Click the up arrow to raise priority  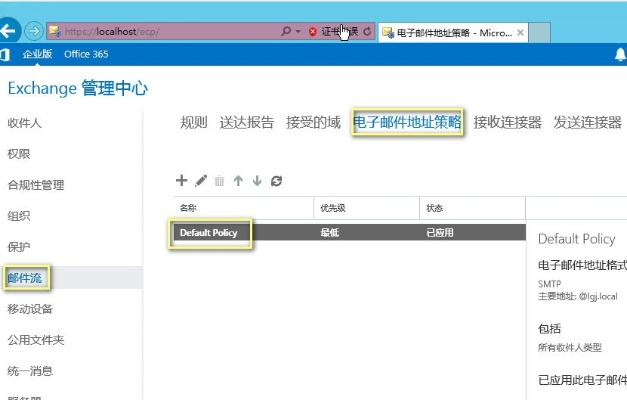click(238, 181)
